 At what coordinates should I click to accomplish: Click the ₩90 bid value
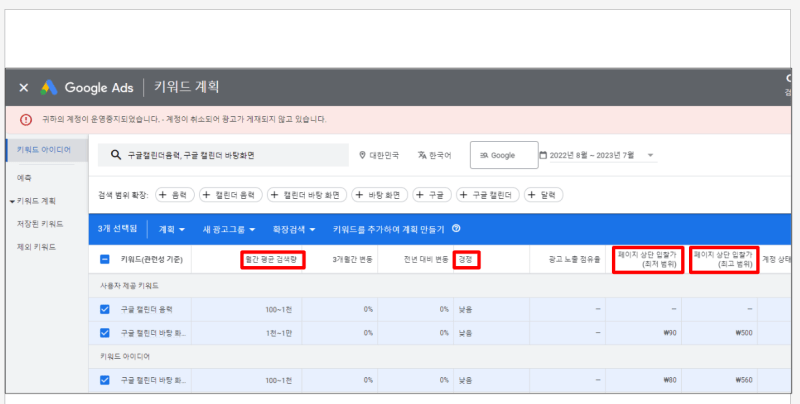pyautogui.click(x=670, y=333)
